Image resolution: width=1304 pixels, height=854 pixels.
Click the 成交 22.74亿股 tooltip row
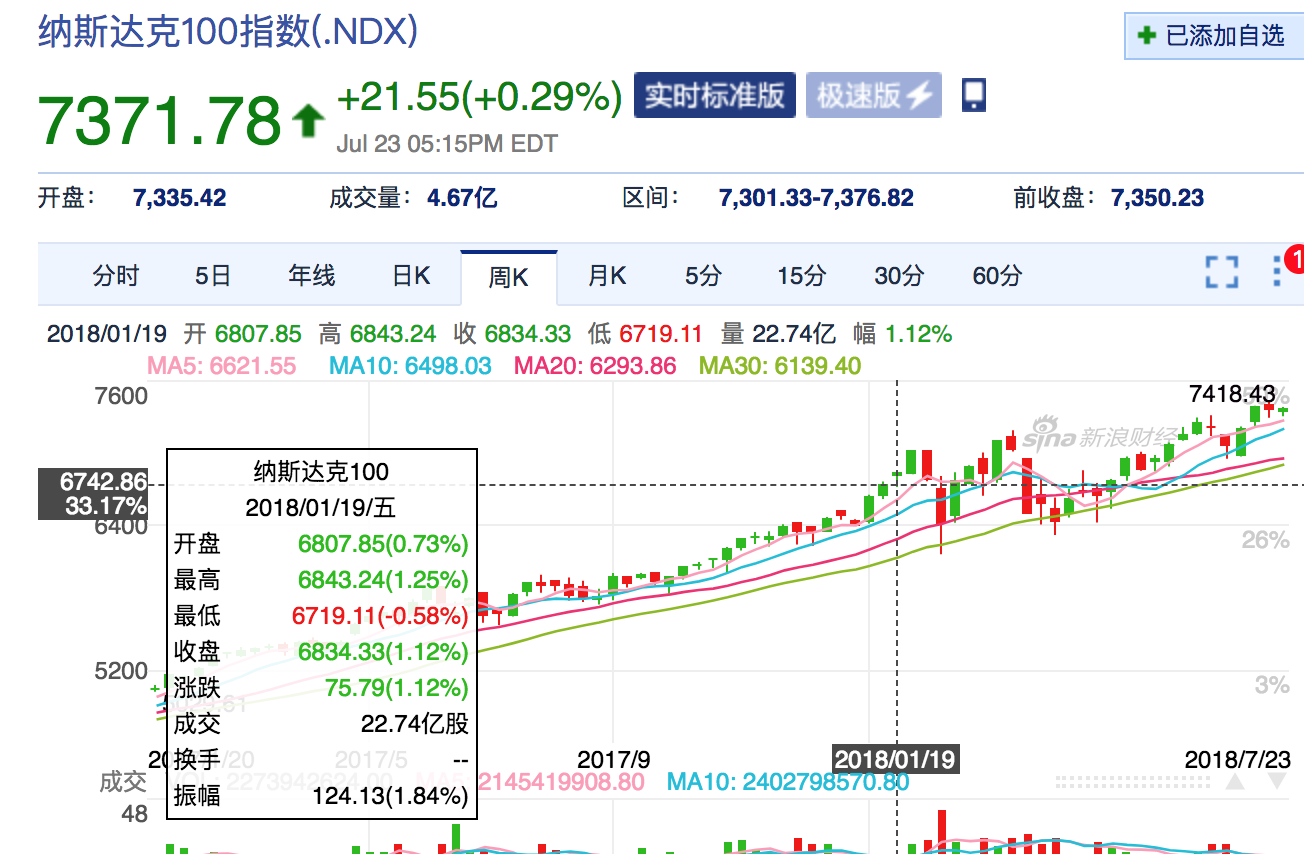click(x=321, y=724)
